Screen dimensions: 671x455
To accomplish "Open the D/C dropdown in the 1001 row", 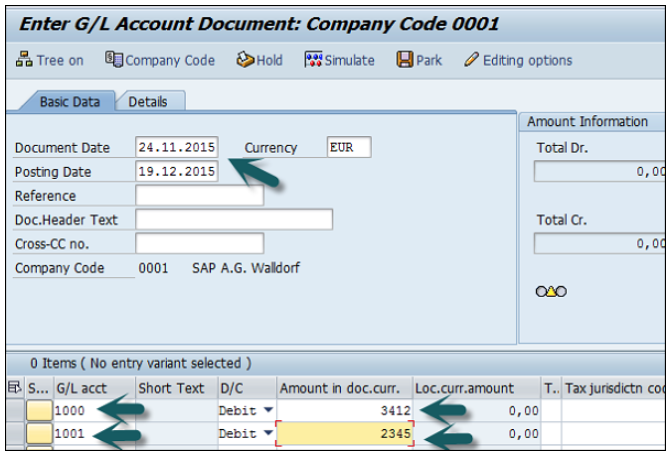I will coord(267,433).
